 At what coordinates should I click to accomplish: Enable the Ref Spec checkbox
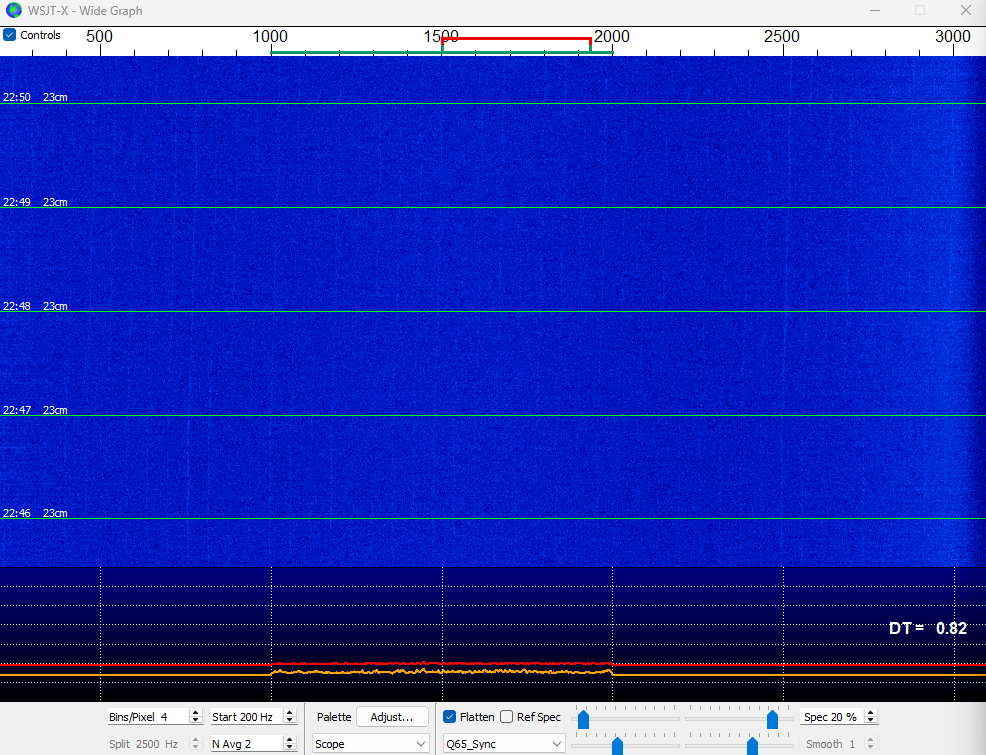(x=507, y=717)
